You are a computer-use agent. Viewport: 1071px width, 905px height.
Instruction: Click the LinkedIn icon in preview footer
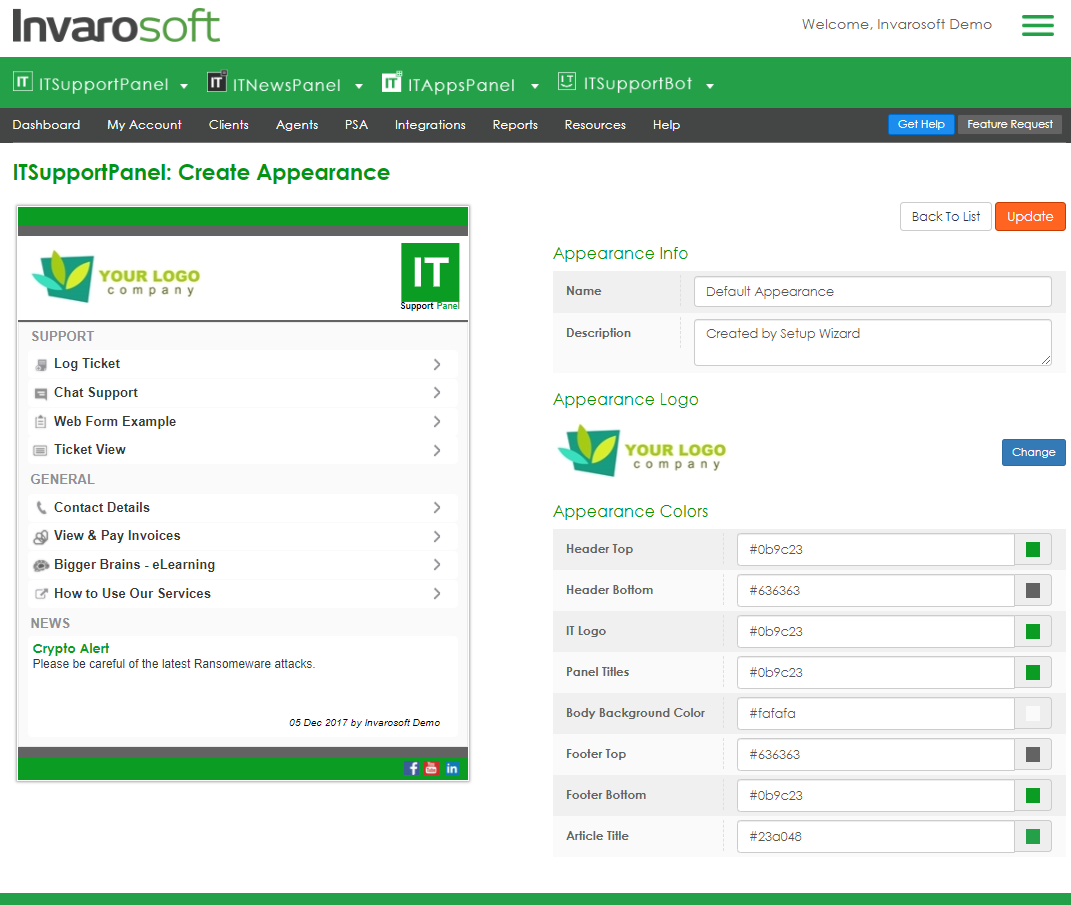point(452,768)
